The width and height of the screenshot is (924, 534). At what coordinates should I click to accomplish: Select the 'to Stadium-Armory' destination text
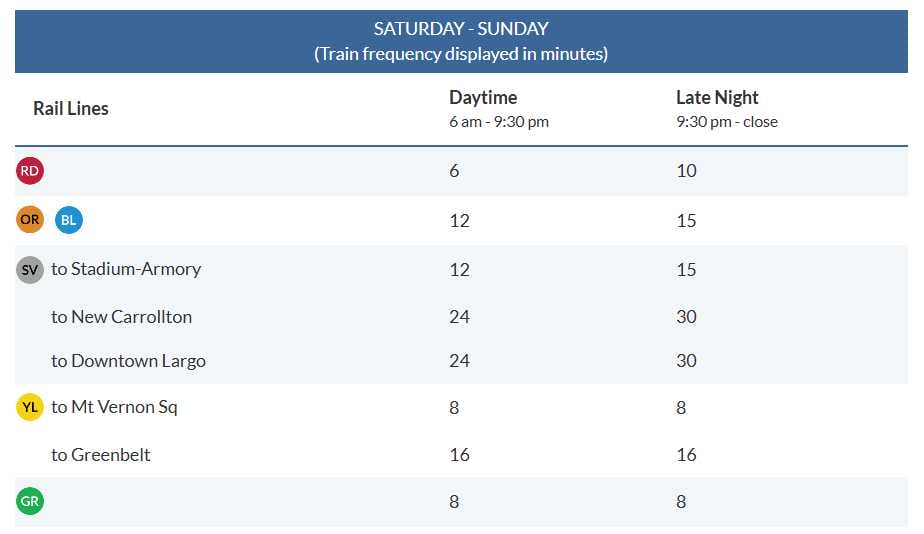(x=126, y=269)
